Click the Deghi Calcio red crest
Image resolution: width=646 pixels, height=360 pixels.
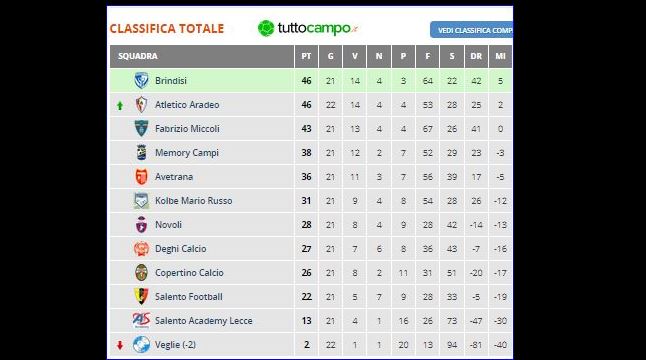pyautogui.click(x=141, y=249)
